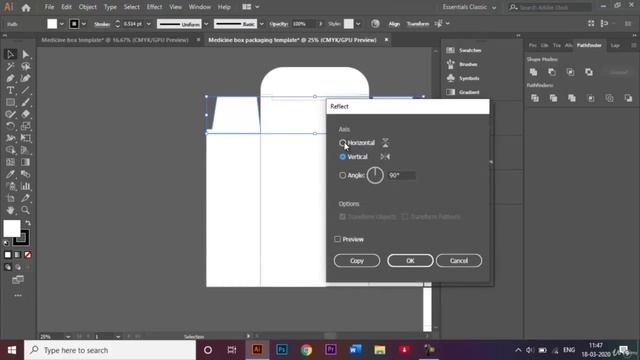Swap fill and stroke colors arrow
Screen dimensions: 640x360
(28, 223)
